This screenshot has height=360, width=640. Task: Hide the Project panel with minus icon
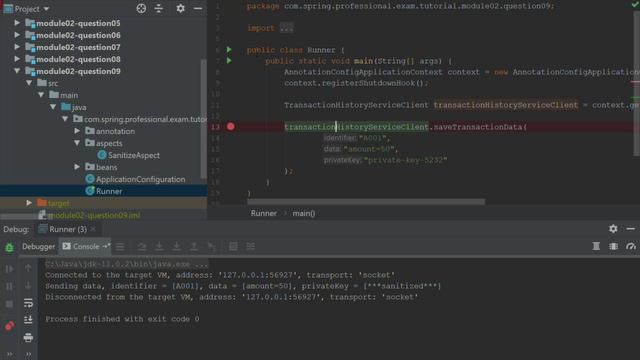[198, 9]
